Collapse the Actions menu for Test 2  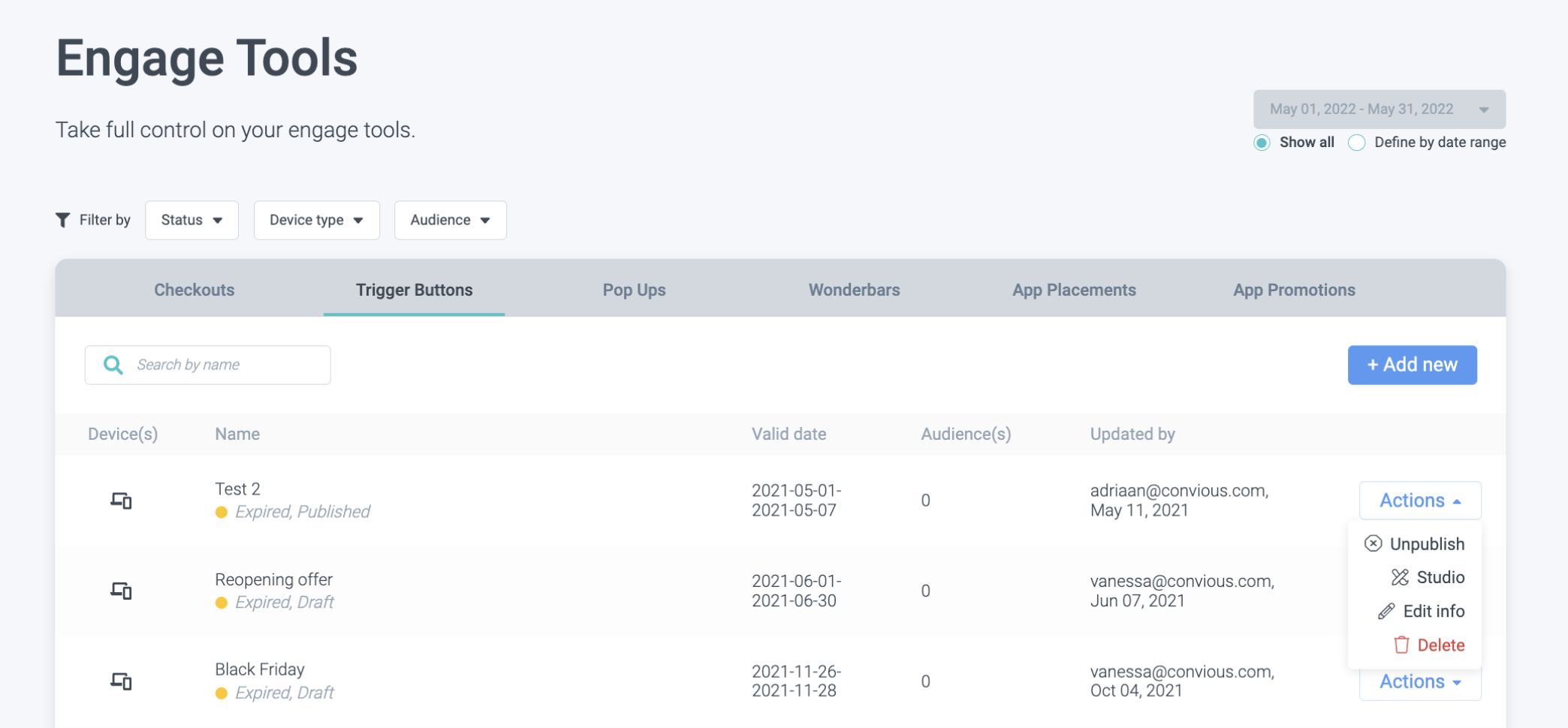pyautogui.click(x=1420, y=501)
